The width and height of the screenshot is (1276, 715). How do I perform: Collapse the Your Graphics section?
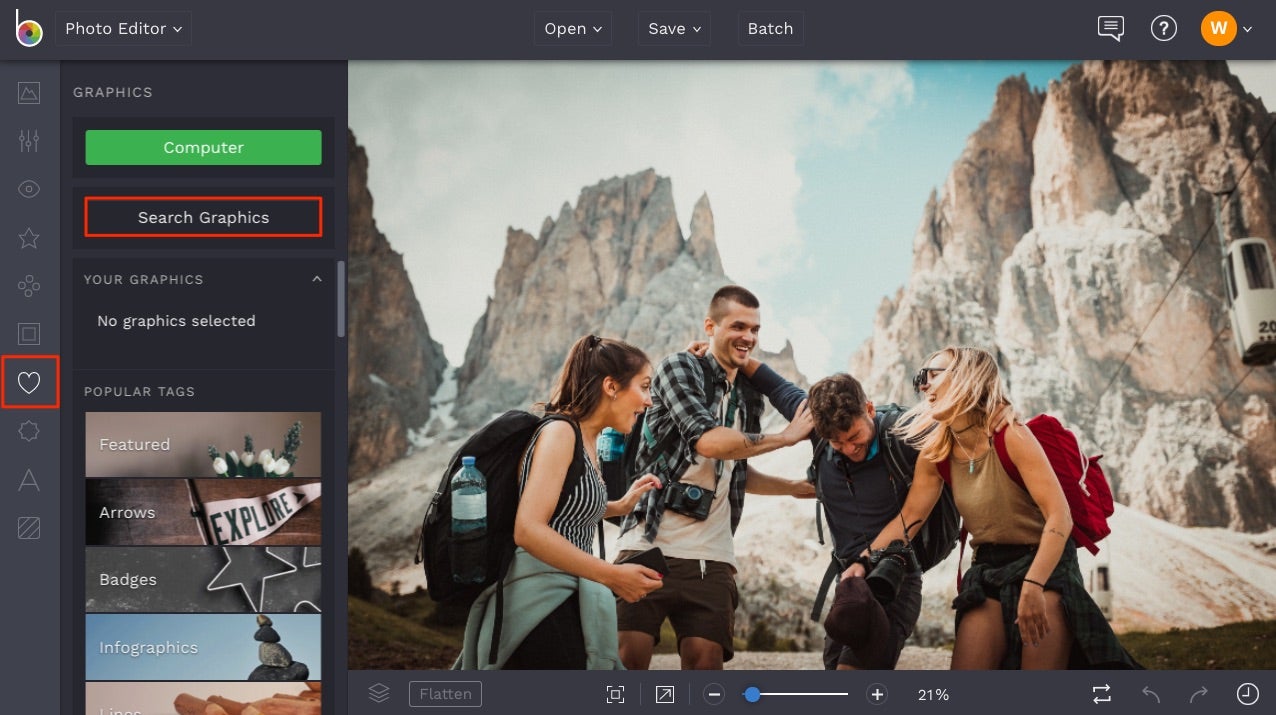pyautogui.click(x=316, y=279)
